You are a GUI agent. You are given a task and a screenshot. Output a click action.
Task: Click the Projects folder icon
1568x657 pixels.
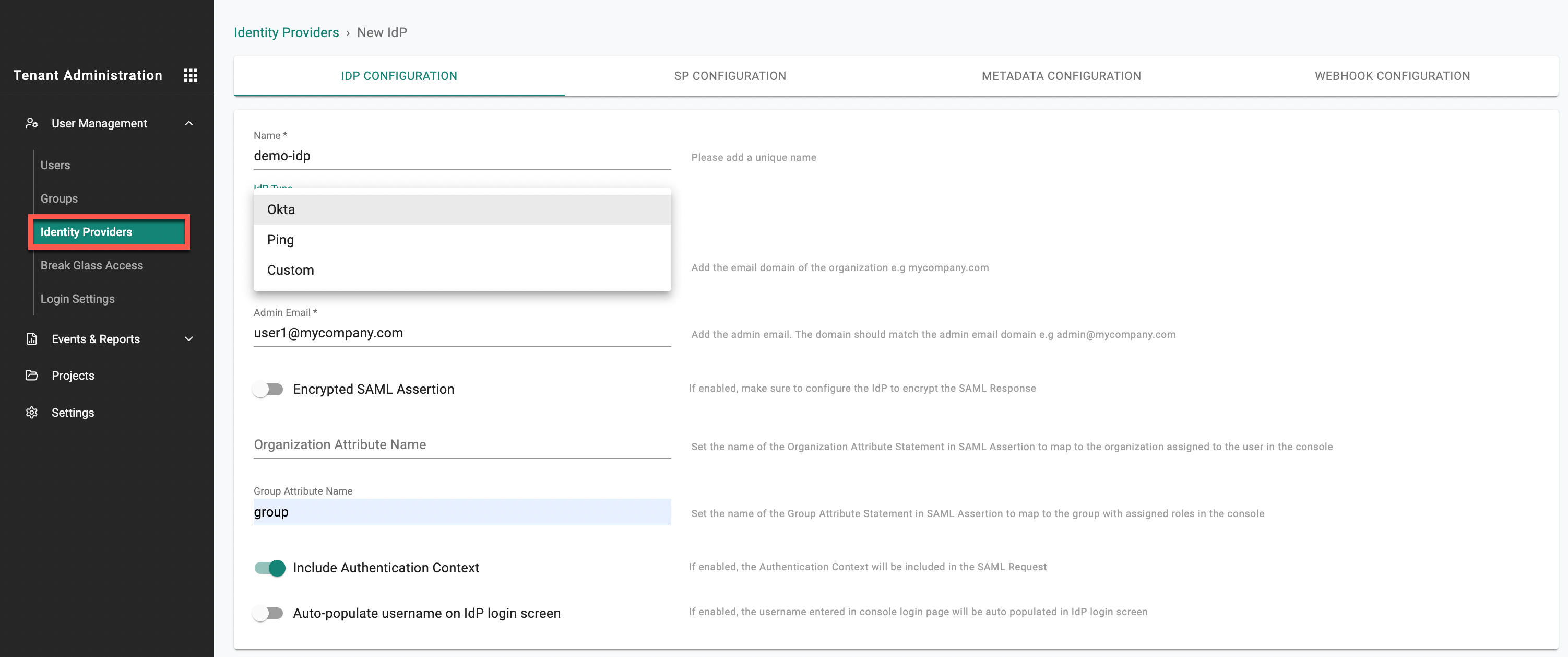point(32,375)
